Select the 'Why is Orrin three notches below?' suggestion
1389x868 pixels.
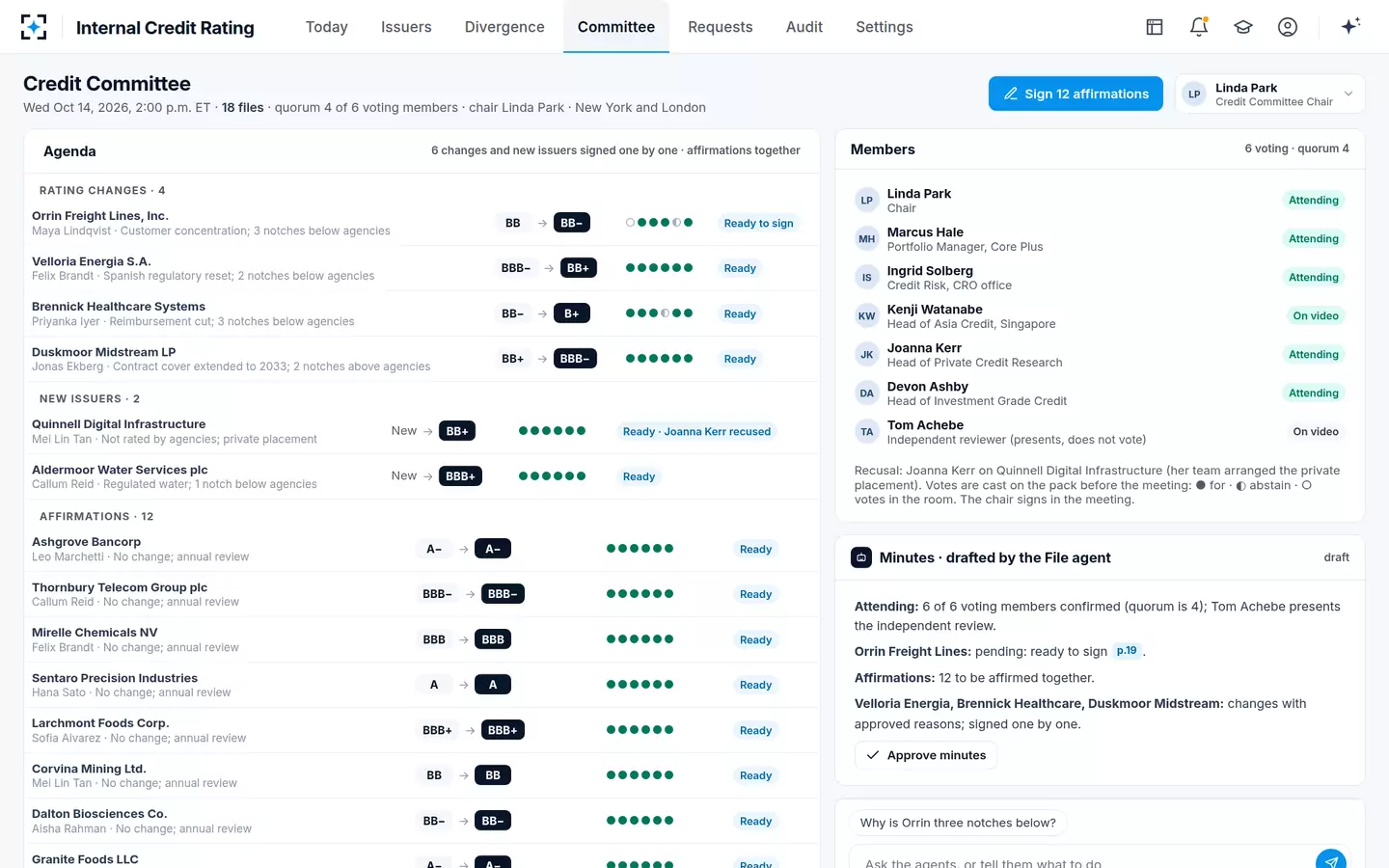coord(958,823)
